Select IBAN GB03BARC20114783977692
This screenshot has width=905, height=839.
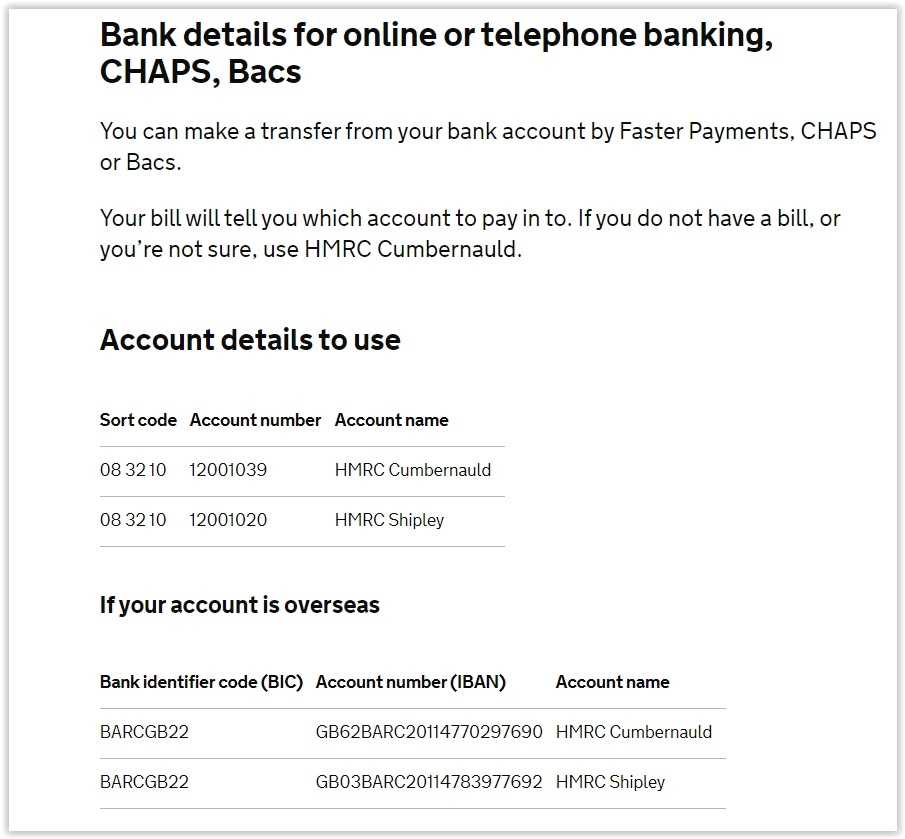point(429,782)
